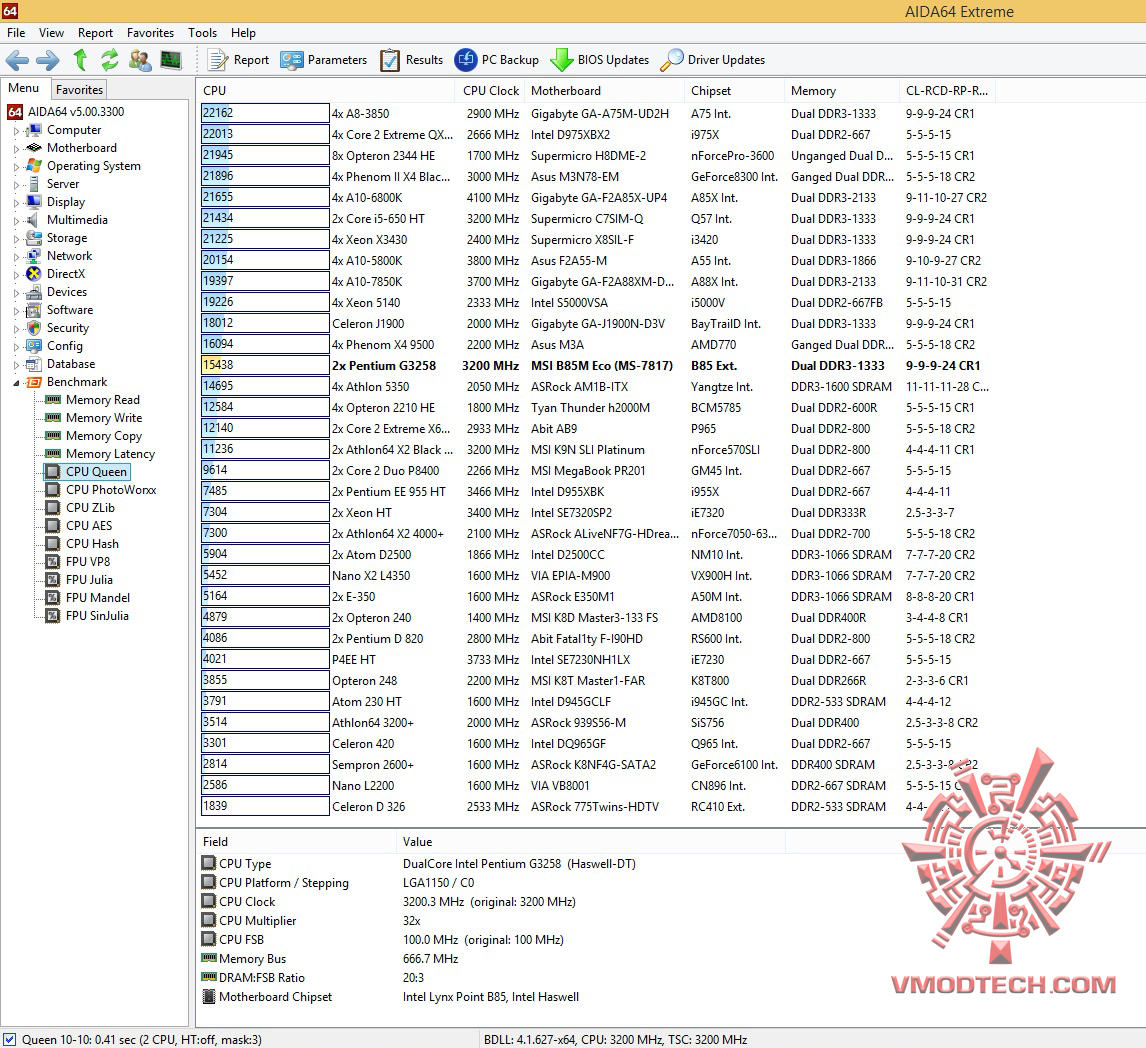
Task: Open the monitor graph icon in the toolbar
Action: (171, 60)
